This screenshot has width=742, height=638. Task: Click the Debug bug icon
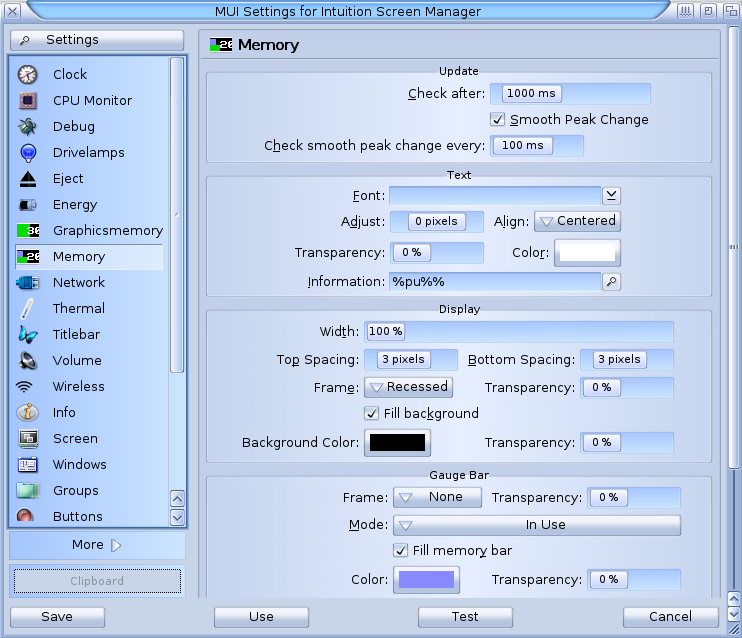click(27, 126)
